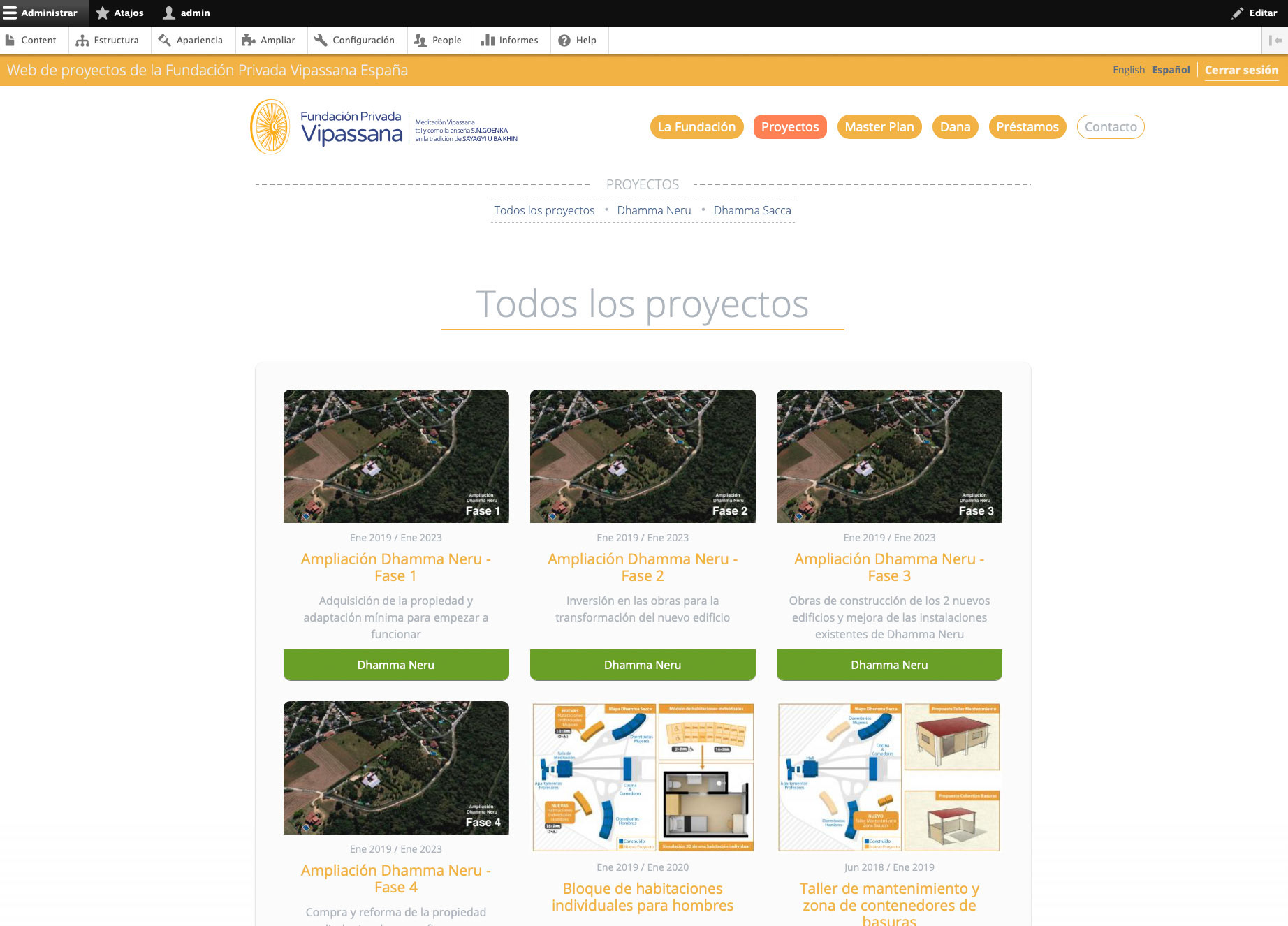Screen dimensions: 1288x926
Task: Click the Fase 1 description about Adquisición
Action: click(x=396, y=617)
